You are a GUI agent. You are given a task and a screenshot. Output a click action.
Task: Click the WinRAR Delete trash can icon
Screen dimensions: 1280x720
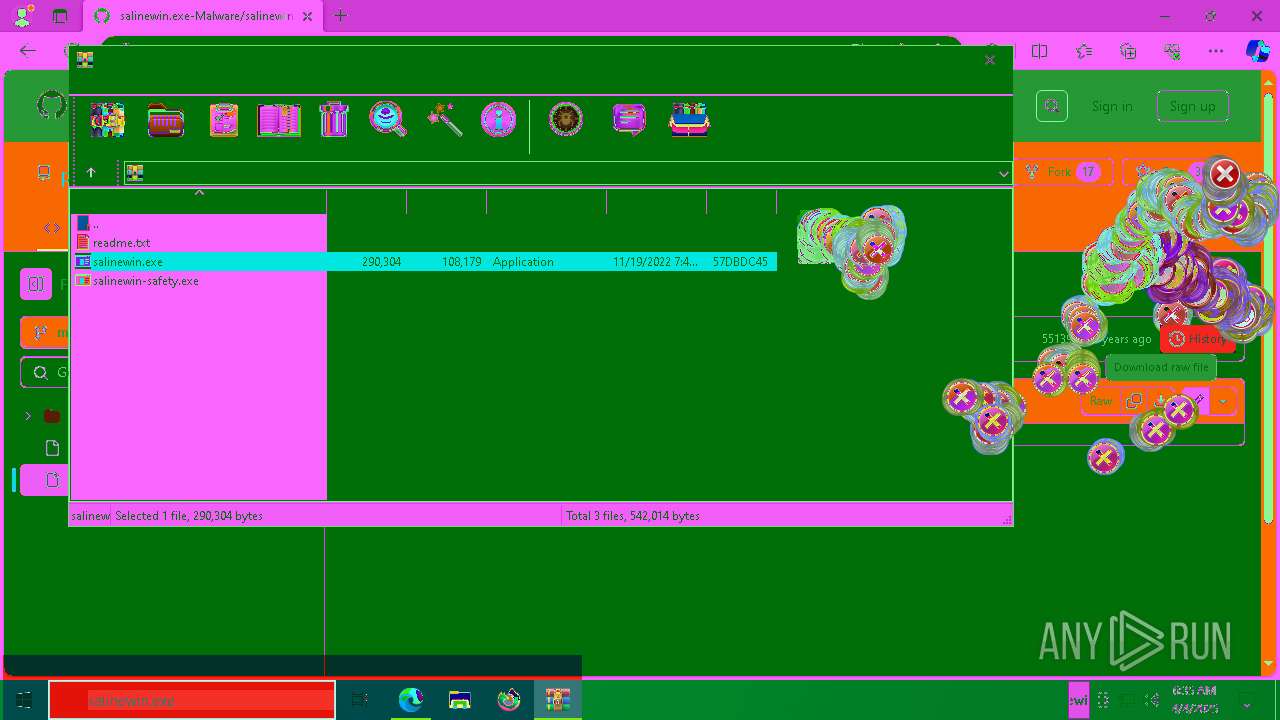(x=334, y=120)
